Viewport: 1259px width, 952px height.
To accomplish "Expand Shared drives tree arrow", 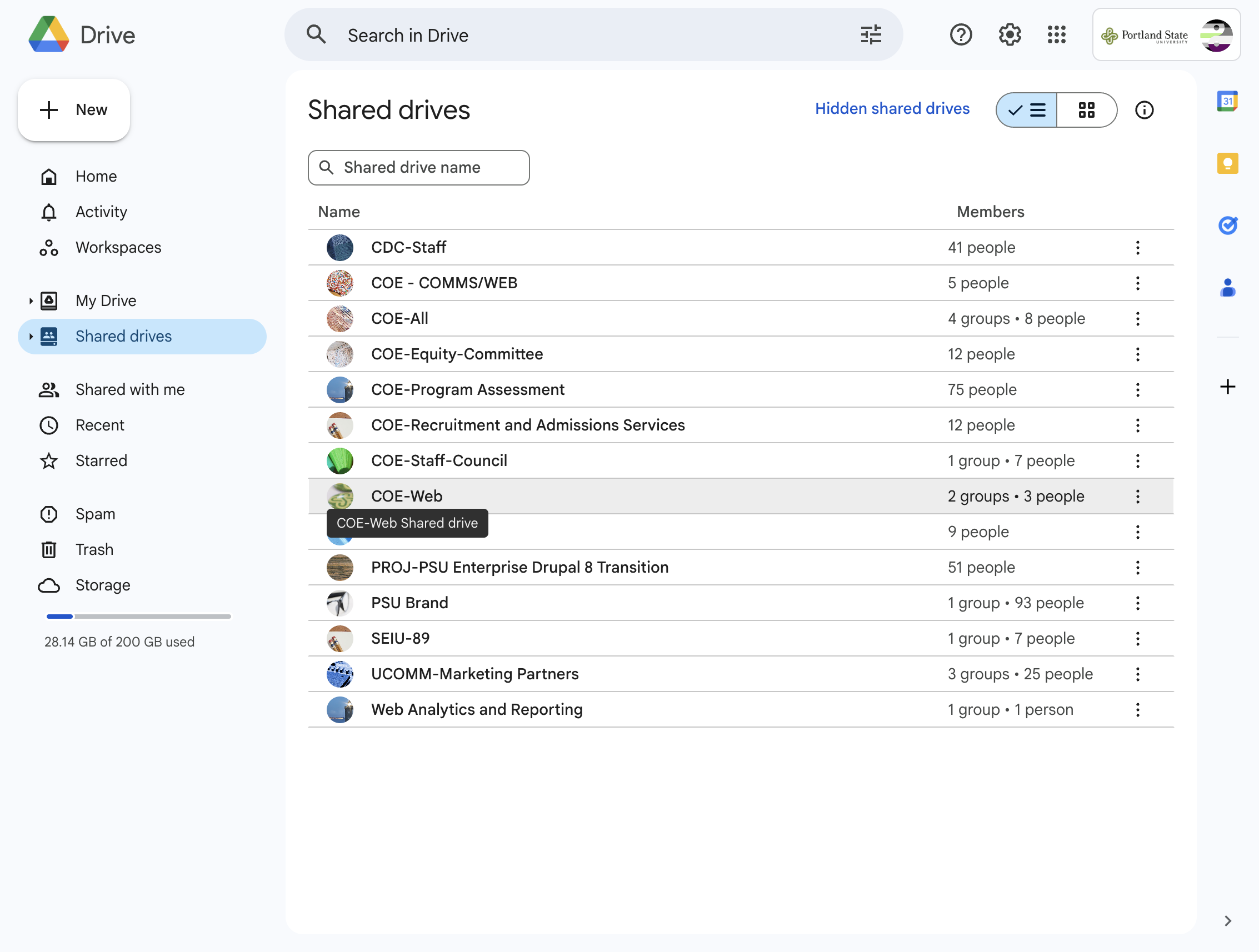I will [31, 337].
